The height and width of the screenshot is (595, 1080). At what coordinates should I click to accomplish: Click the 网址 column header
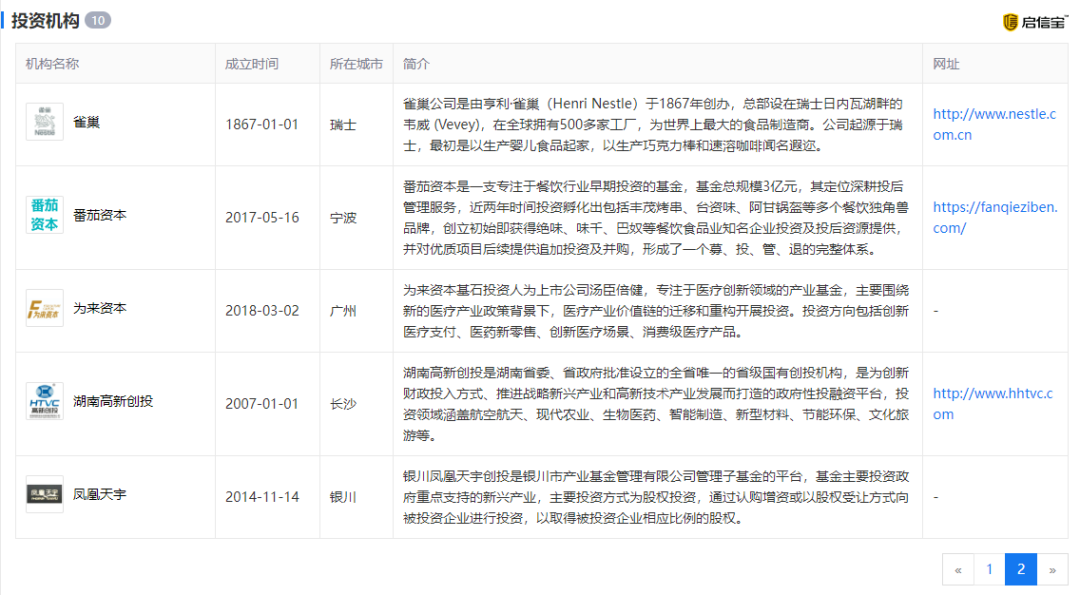click(x=946, y=64)
